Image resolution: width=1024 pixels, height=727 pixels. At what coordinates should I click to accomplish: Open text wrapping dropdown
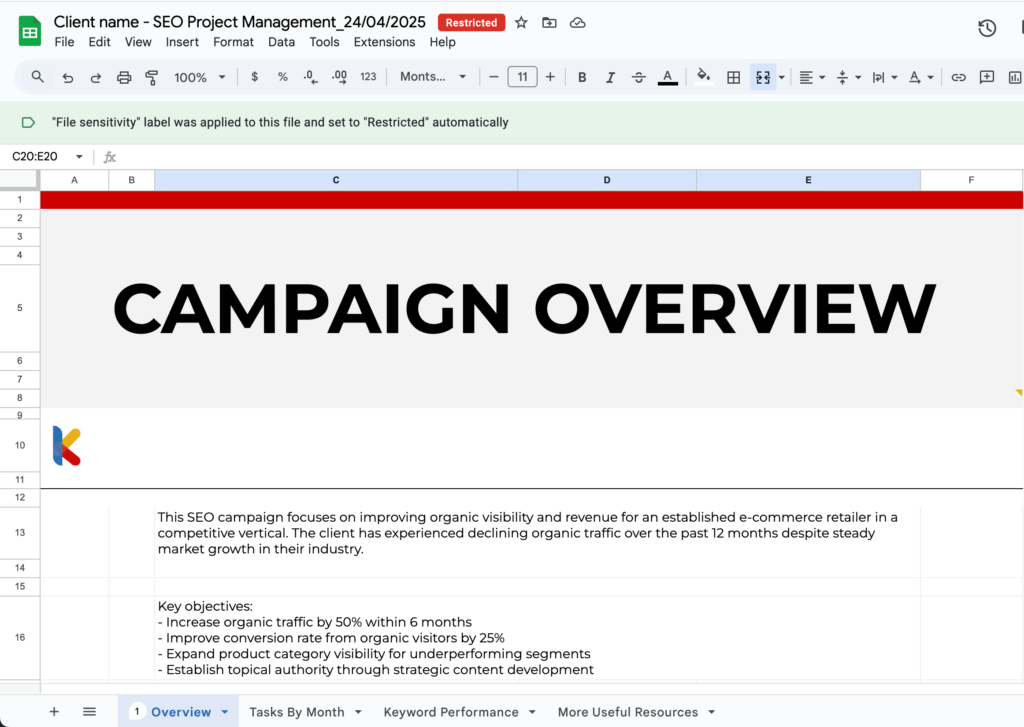(884, 77)
